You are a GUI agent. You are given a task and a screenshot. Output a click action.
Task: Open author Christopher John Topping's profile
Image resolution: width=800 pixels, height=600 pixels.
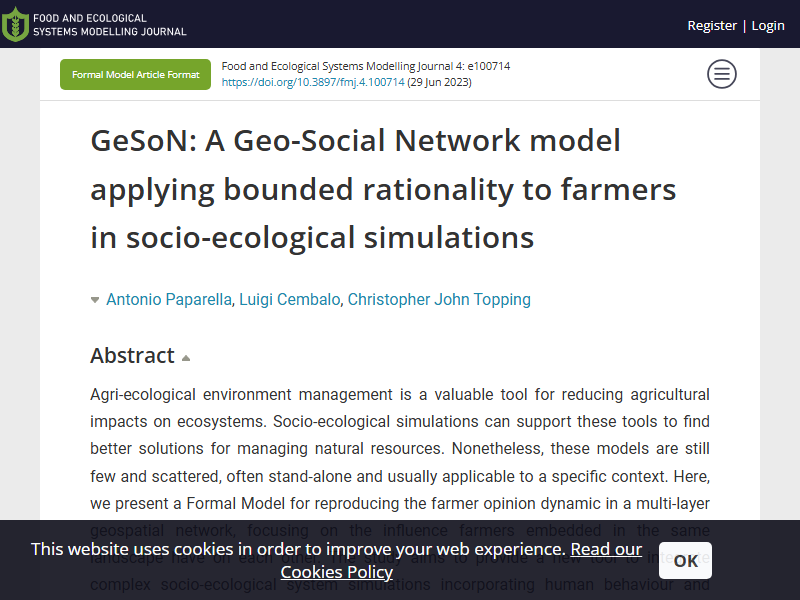pos(439,299)
